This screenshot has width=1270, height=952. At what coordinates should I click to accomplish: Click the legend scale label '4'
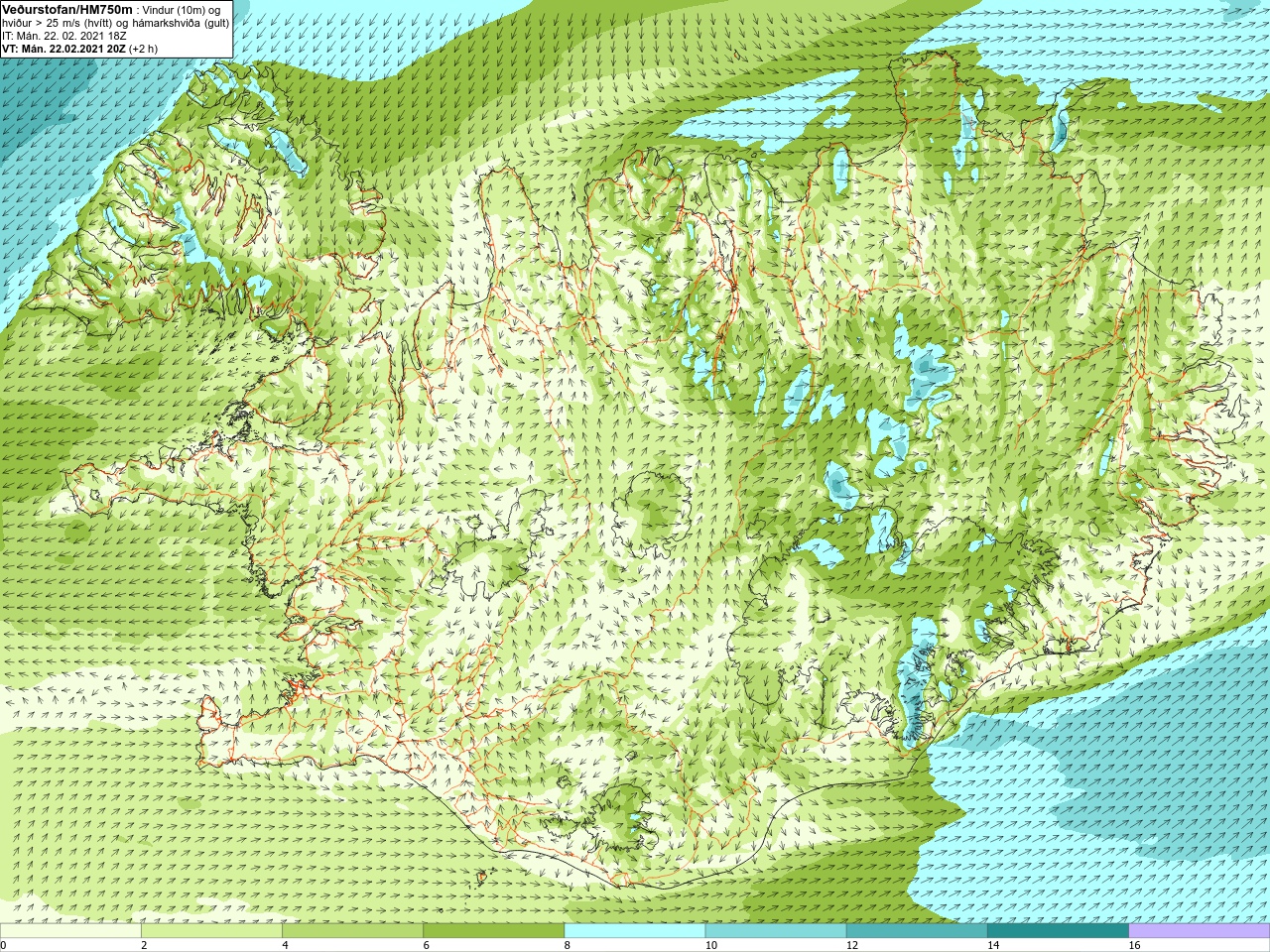click(285, 945)
